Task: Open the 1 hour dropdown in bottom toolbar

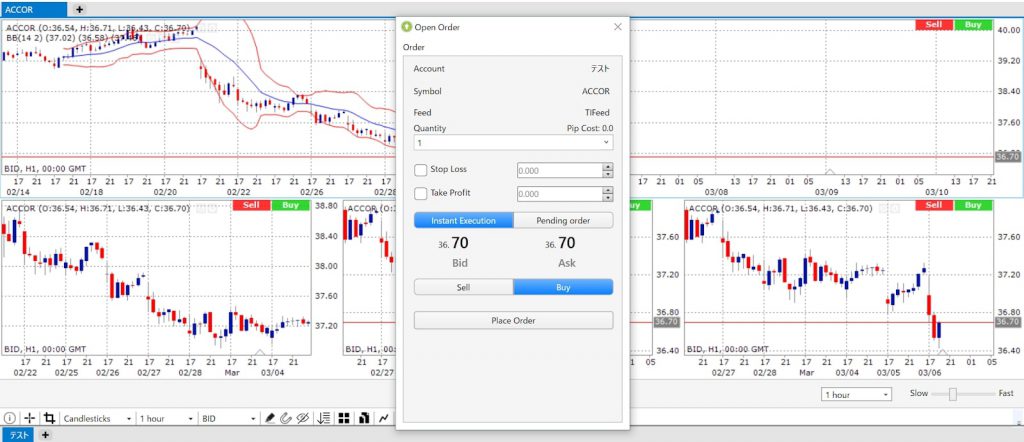Action: 167,418
